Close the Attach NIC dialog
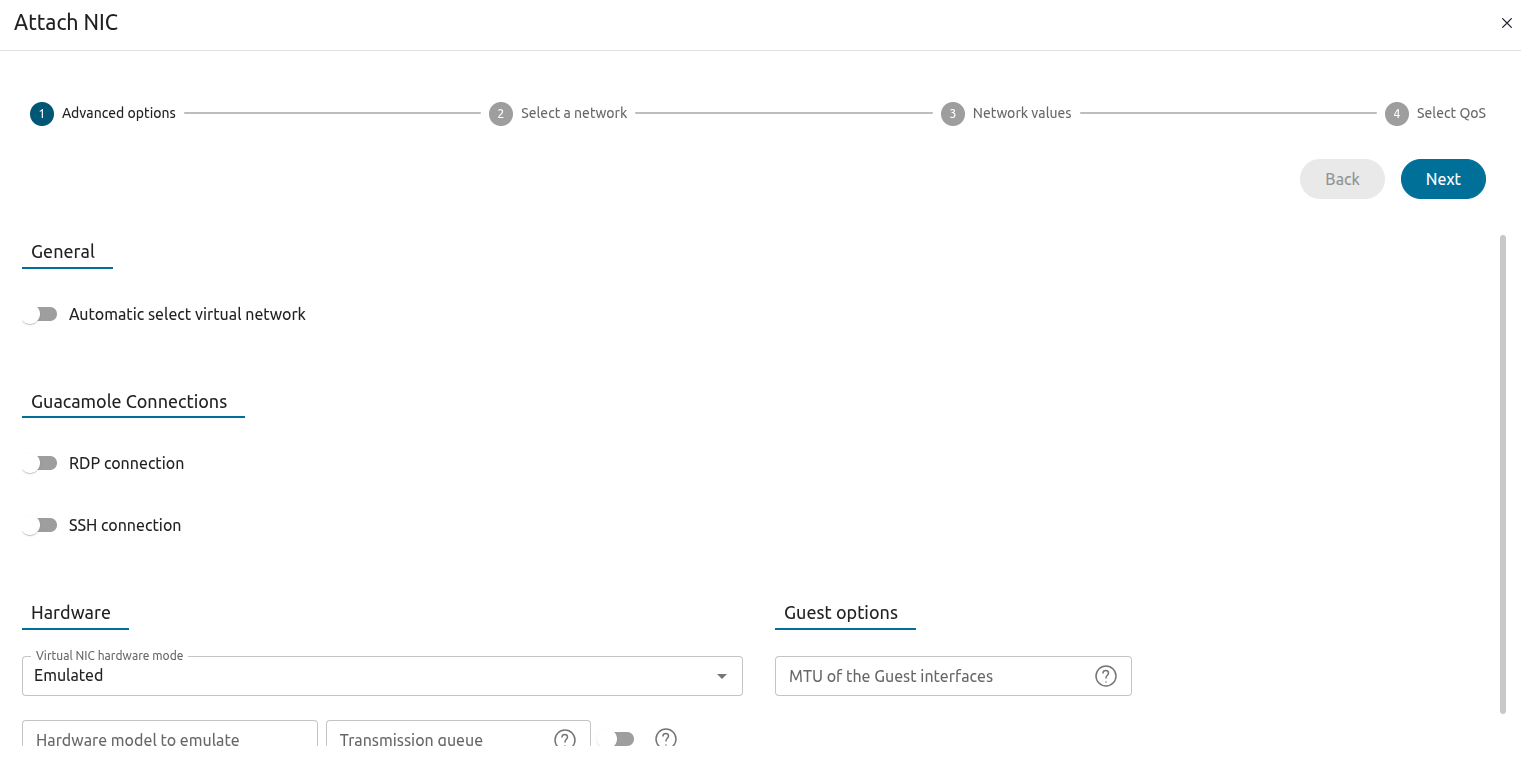Viewport: 1521px width, 762px height. pos(1506,23)
